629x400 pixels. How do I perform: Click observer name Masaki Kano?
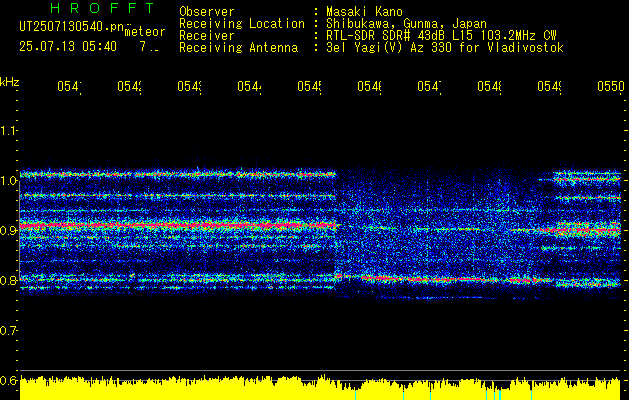(364, 12)
